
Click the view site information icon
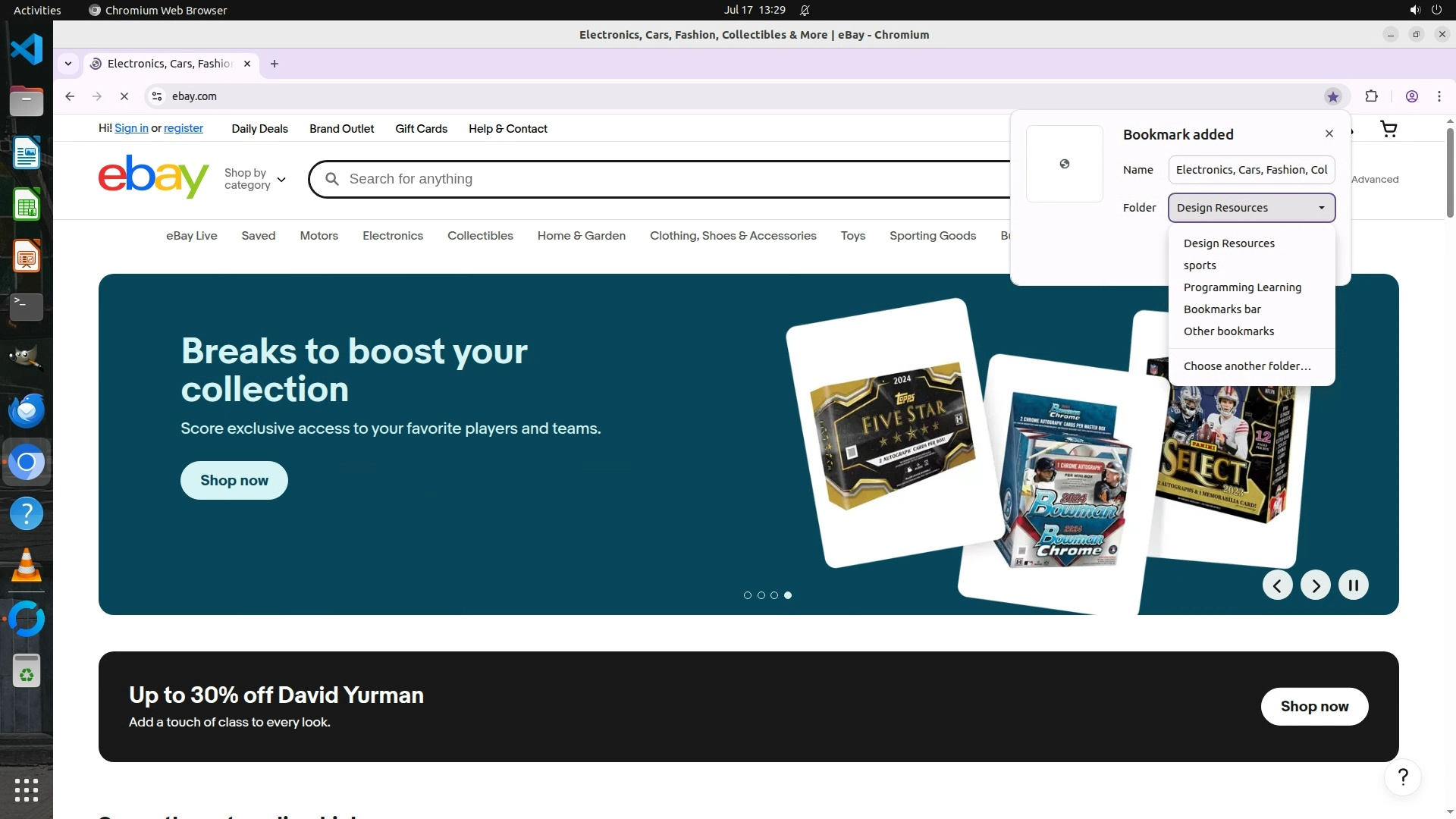[x=157, y=96]
